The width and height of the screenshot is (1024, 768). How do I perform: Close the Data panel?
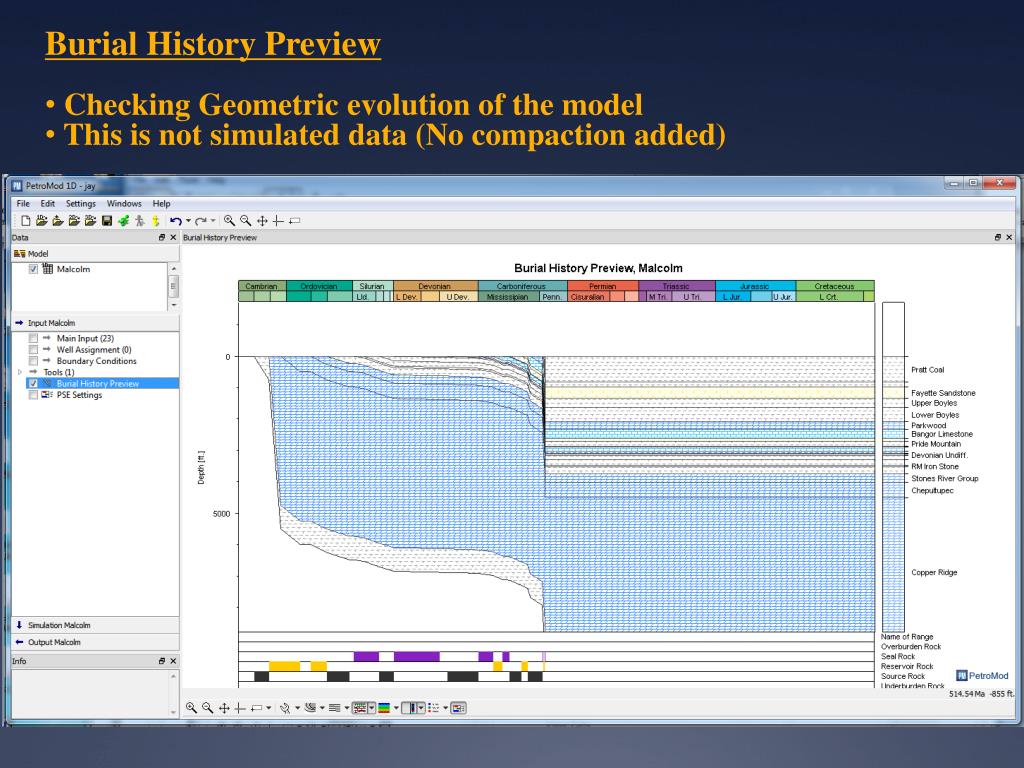[x=173, y=238]
